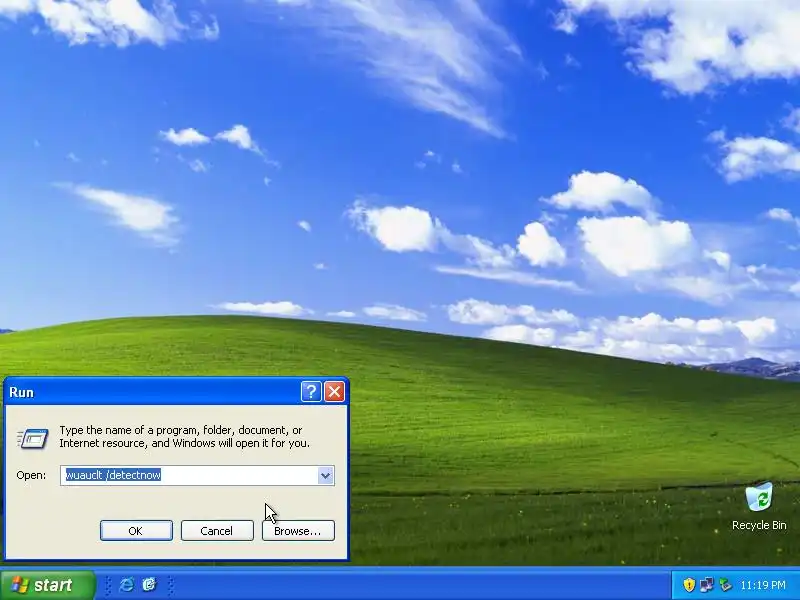Click the Browse... button

298,531
